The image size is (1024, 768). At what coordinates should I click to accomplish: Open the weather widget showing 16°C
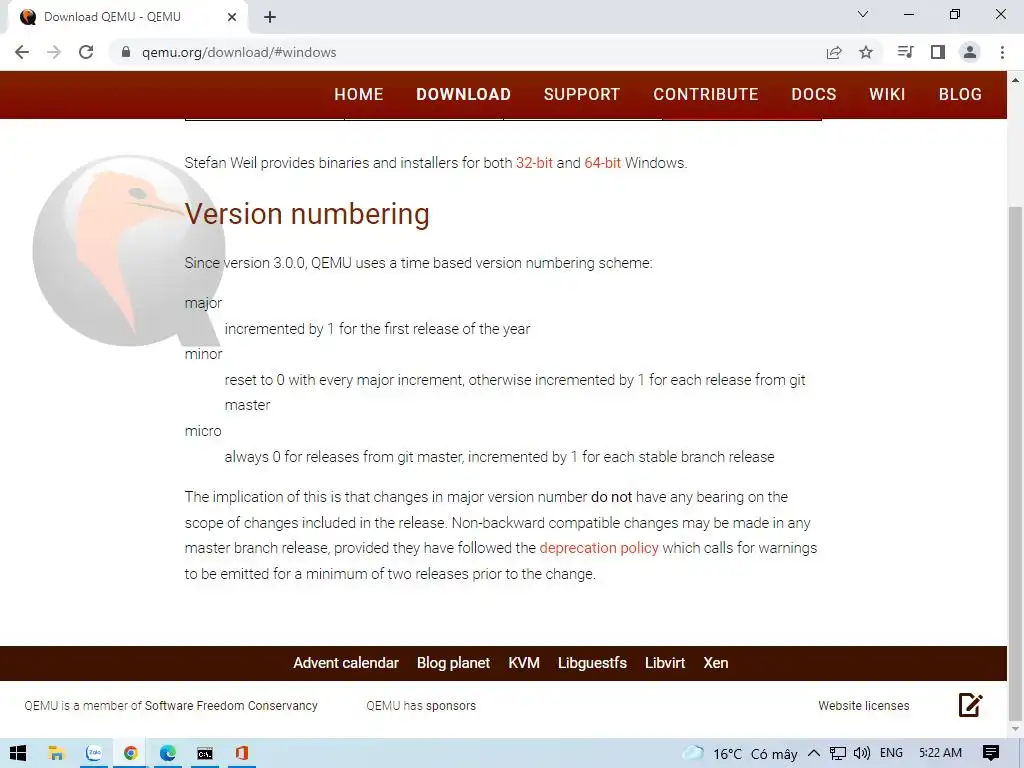point(740,754)
